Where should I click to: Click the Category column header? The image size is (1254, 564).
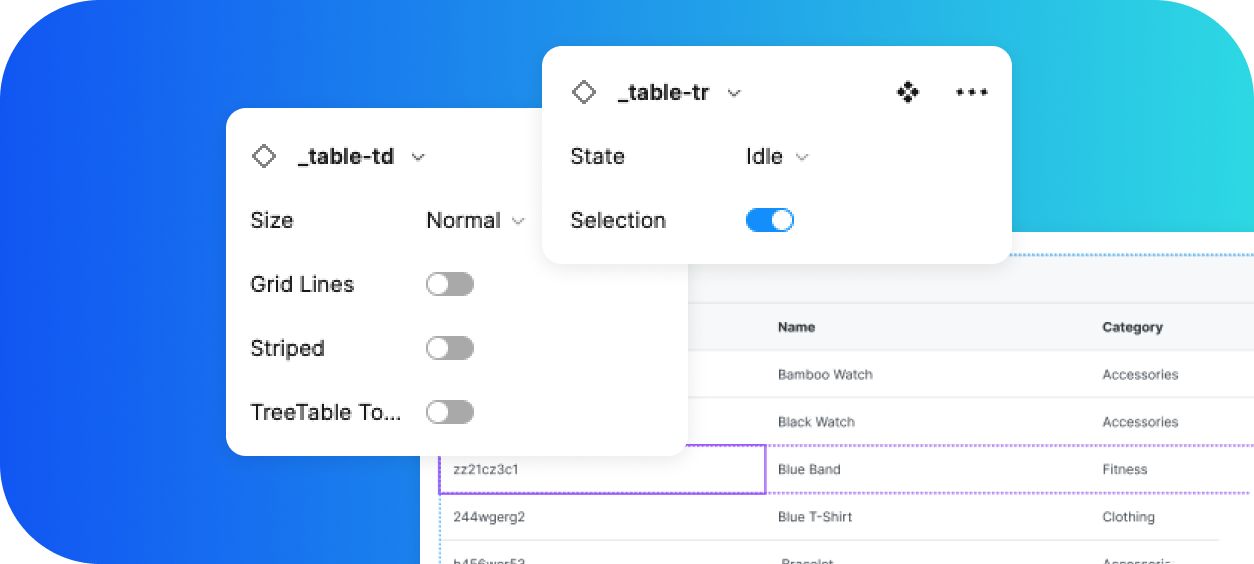(1132, 327)
